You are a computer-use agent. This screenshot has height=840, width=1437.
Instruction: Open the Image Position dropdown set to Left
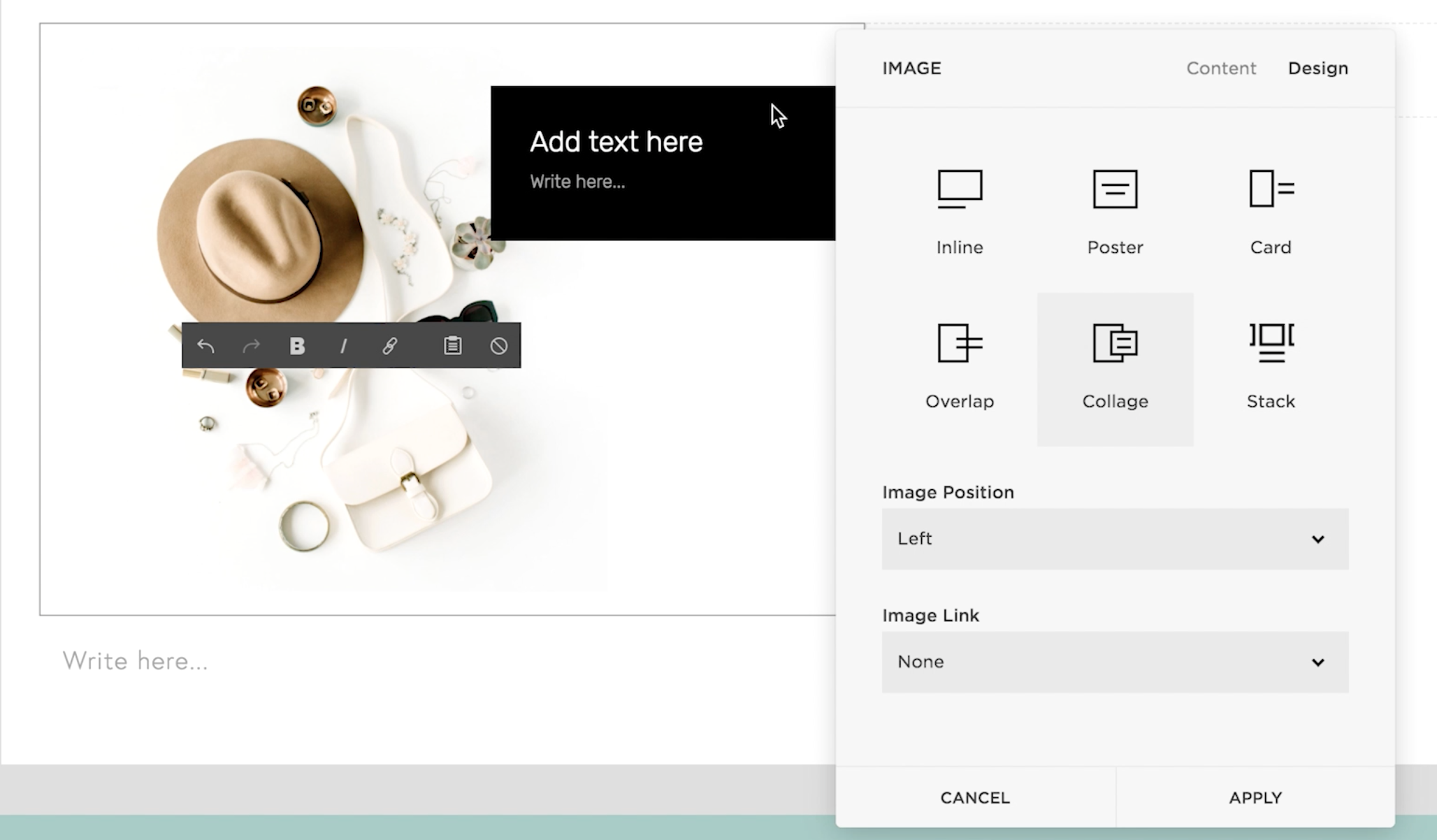1115,539
